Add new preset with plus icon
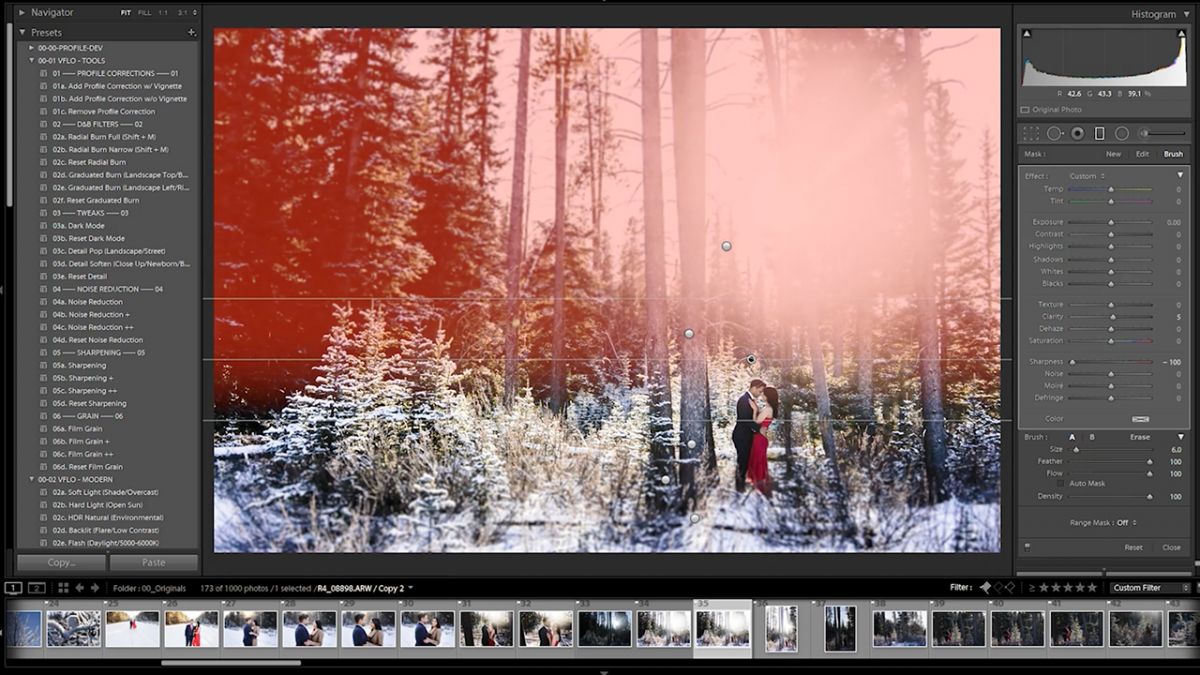Viewport: 1200px width, 675px height. pyautogui.click(x=191, y=33)
